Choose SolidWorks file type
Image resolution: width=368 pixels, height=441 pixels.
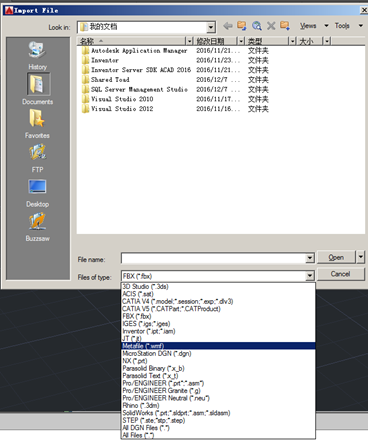click(x=218, y=413)
